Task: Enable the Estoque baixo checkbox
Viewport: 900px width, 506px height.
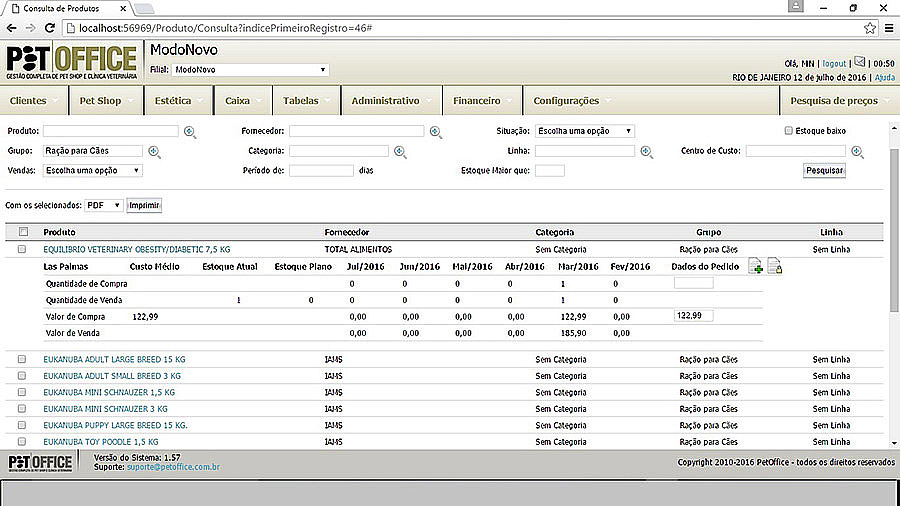Action: coord(788,131)
